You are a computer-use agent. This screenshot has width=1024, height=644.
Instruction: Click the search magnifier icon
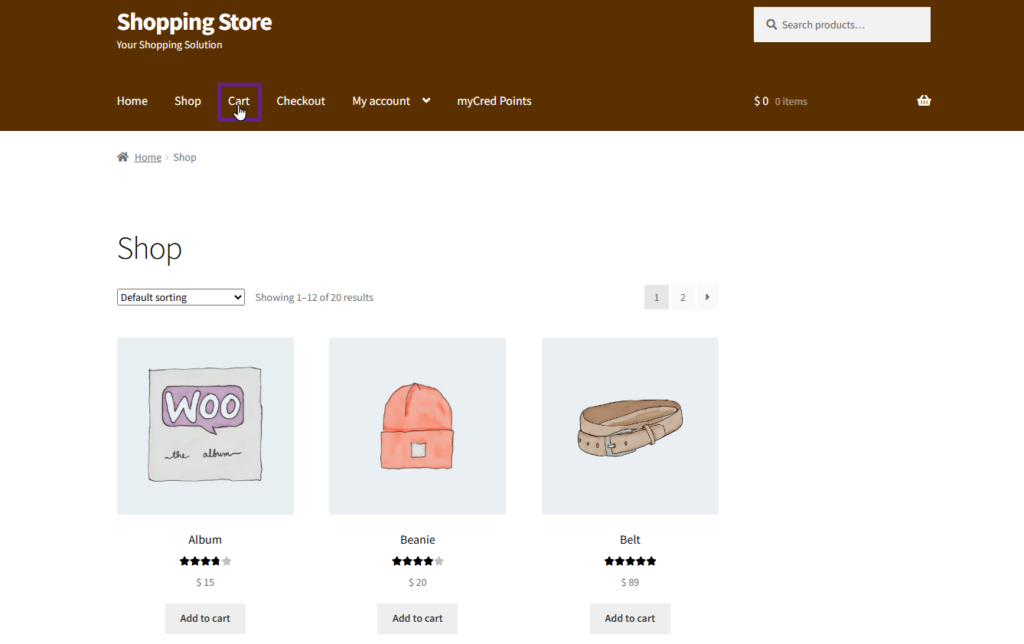coord(772,25)
